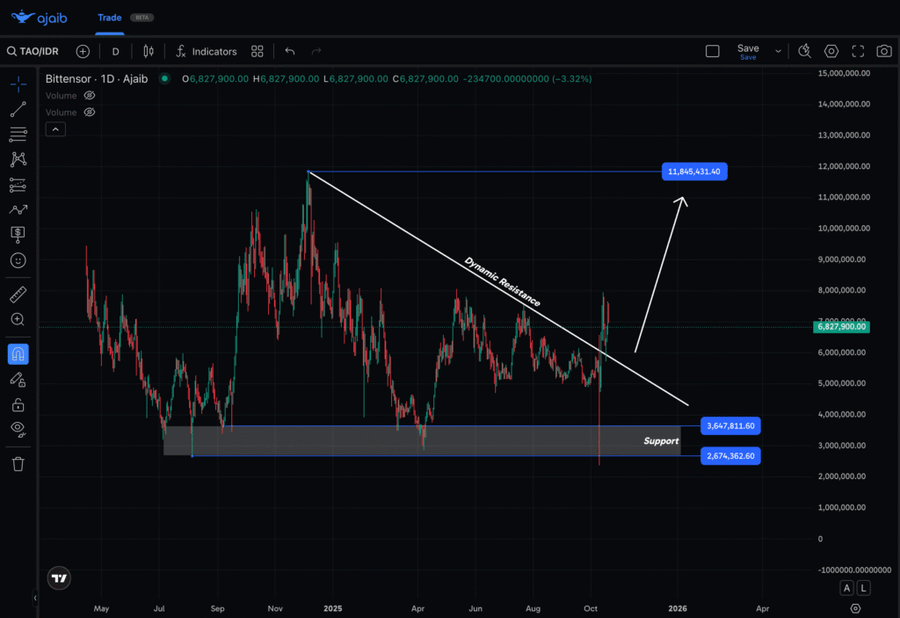Click the trash remove drawings icon
This screenshot has width=900, height=618.
tap(18, 464)
